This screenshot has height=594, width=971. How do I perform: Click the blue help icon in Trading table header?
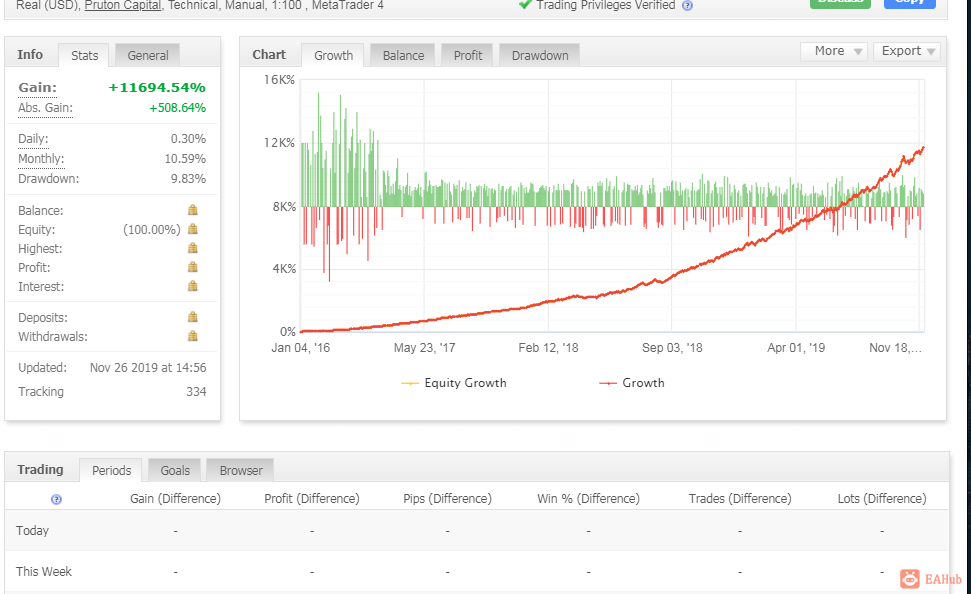pyautogui.click(x=56, y=499)
